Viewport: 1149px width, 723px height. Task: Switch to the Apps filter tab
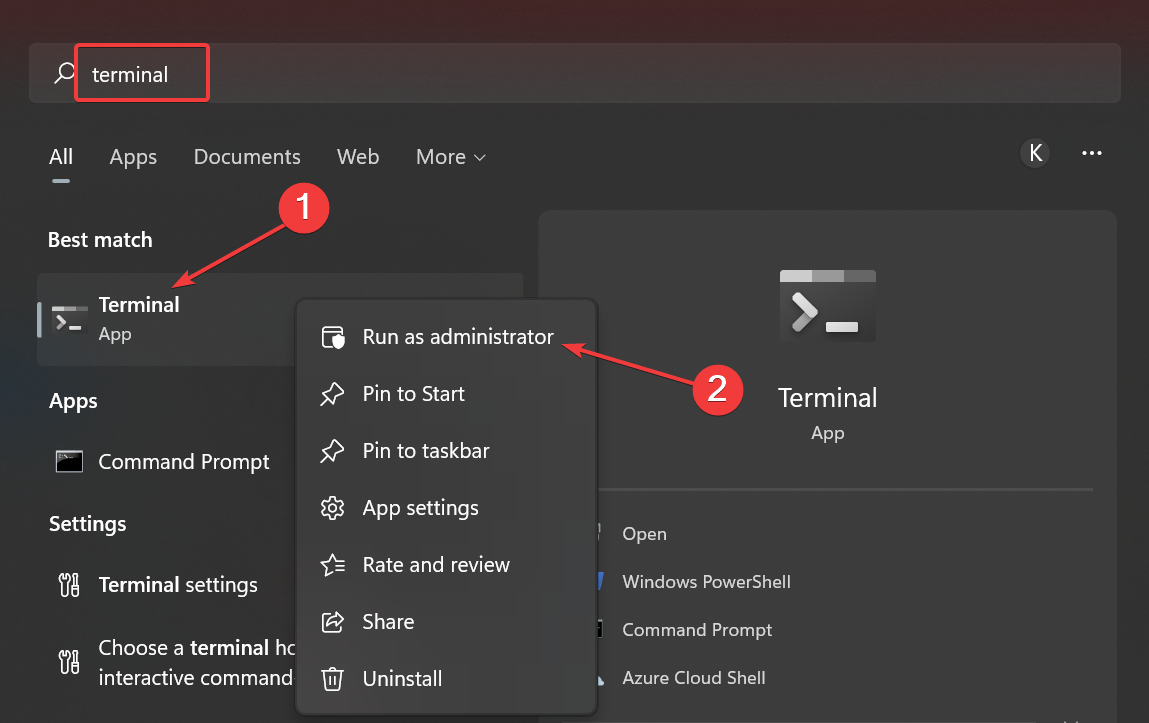(x=133, y=157)
